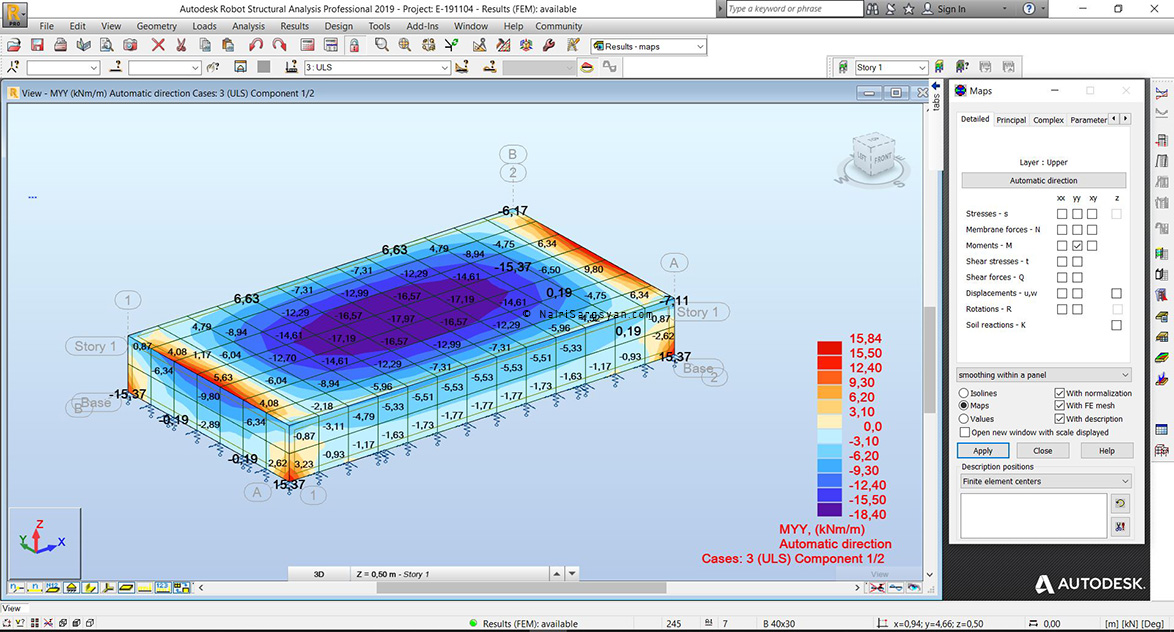Click the story level up arrow
The height and width of the screenshot is (632, 1174).
556,574
